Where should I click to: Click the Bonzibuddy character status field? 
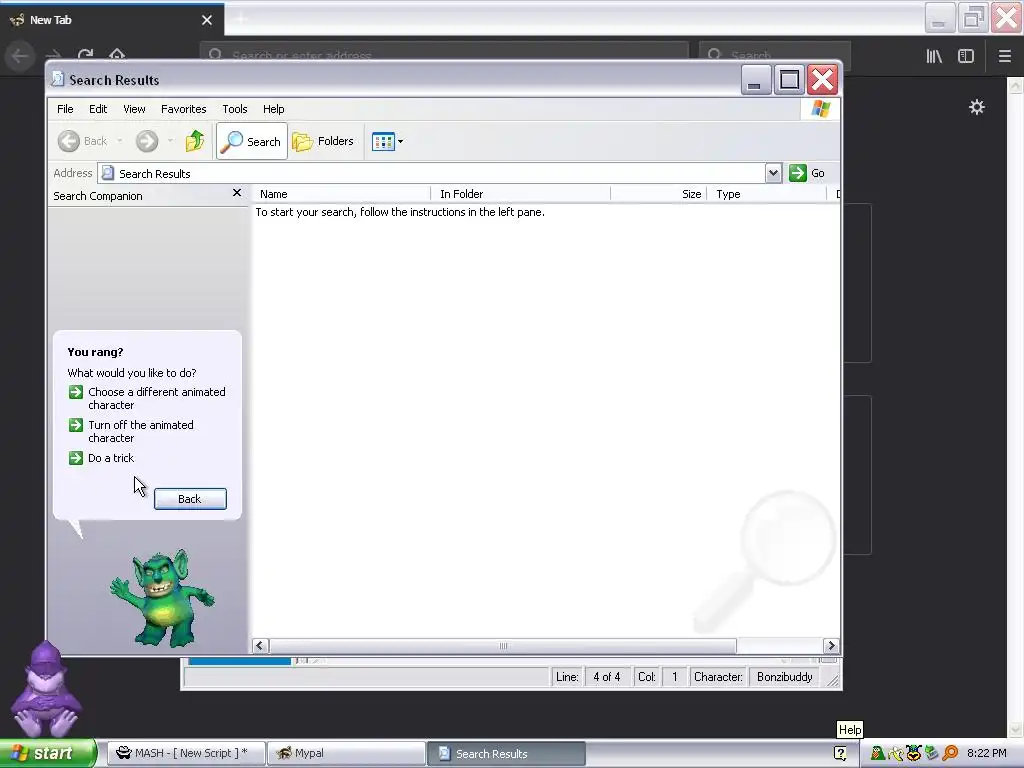[x=784, y=677]
